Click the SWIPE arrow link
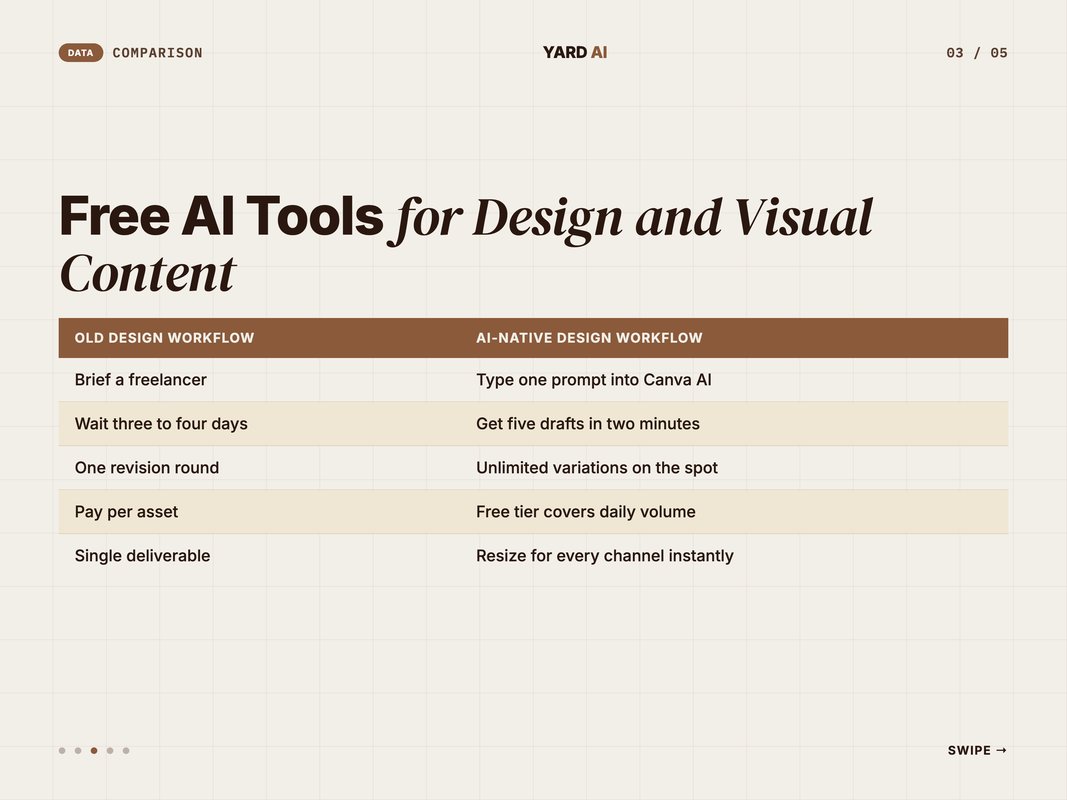 [977, 750]
